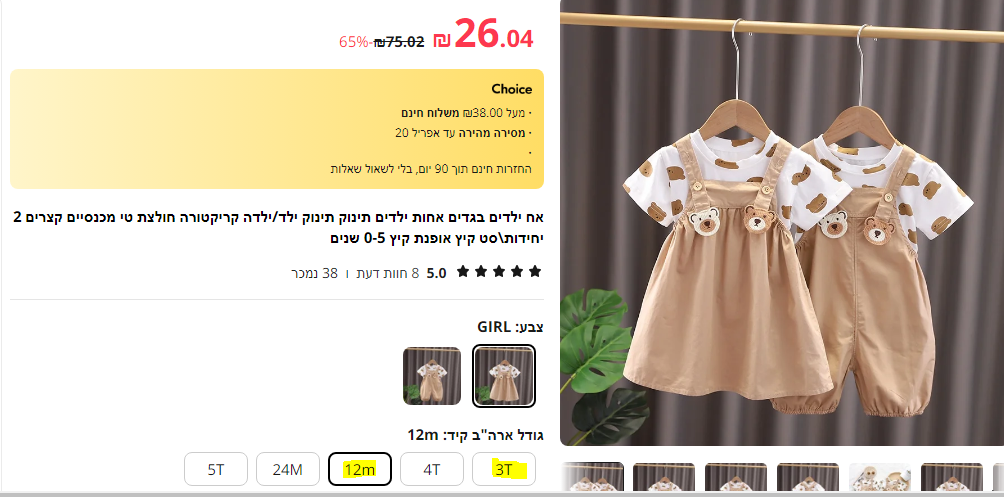Image resolution: width=1004 pixels, height=497 pixels.
Task: Open the Choice benefits banner
Action: pos(277,129)
